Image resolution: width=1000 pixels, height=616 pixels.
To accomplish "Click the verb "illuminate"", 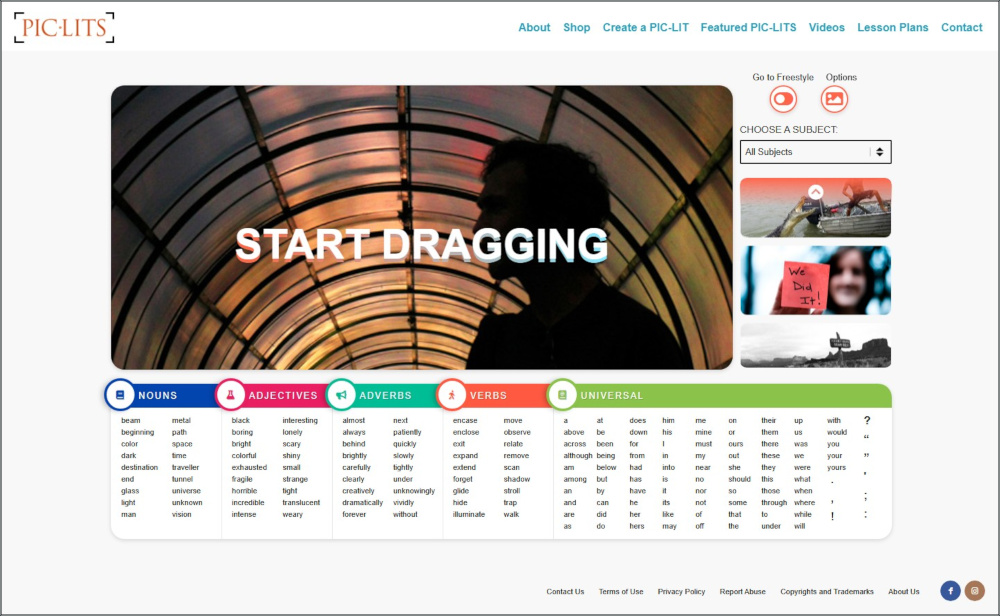I will (x=469, y=515).
